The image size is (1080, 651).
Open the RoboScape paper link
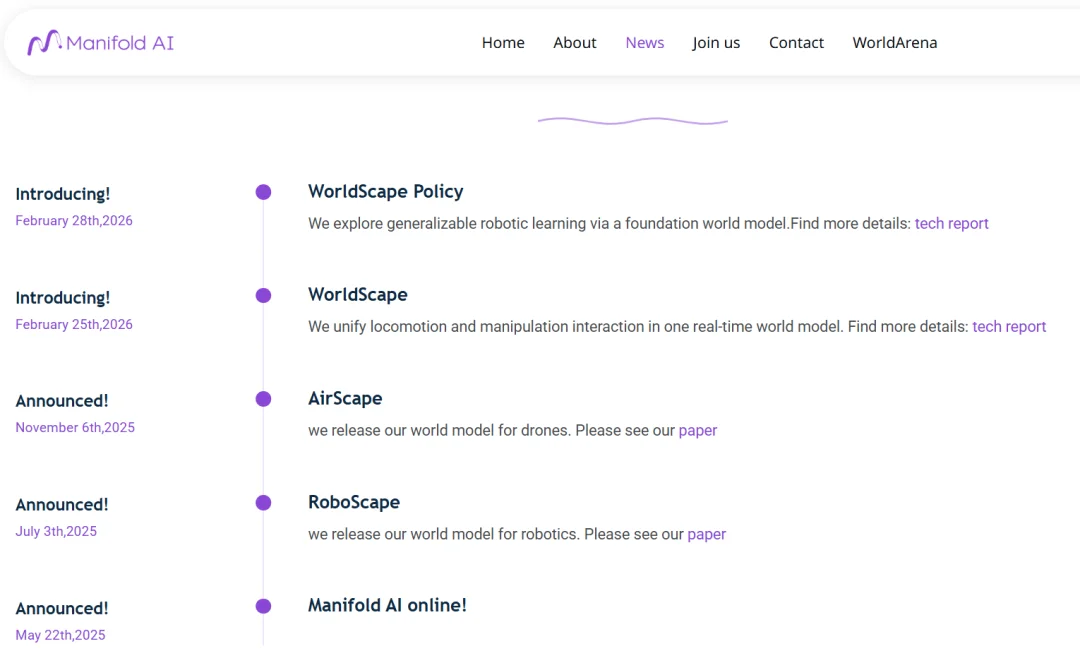click(706, 534)
